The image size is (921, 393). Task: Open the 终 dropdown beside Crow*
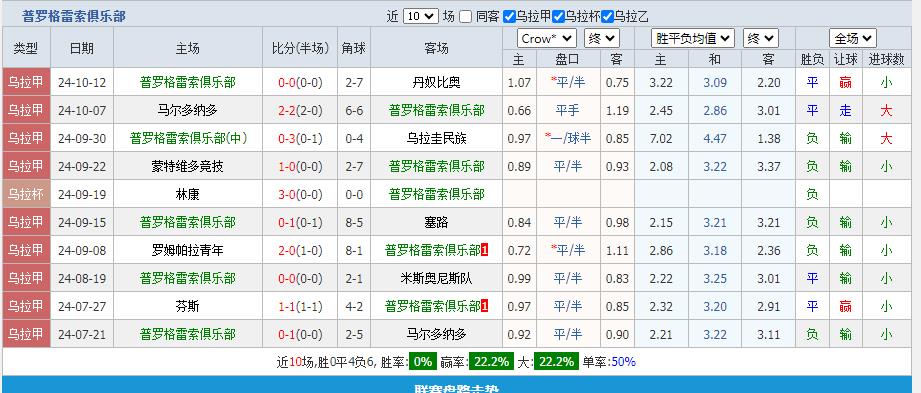click(x=601, y=39)
